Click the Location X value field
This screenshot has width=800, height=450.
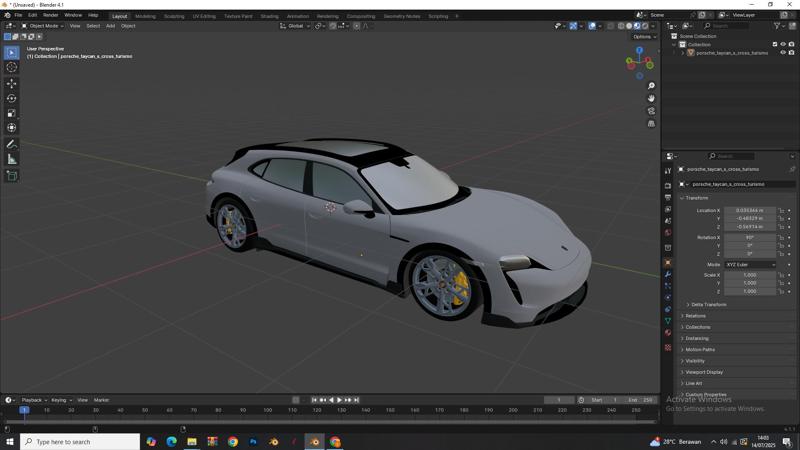(749, 211)
